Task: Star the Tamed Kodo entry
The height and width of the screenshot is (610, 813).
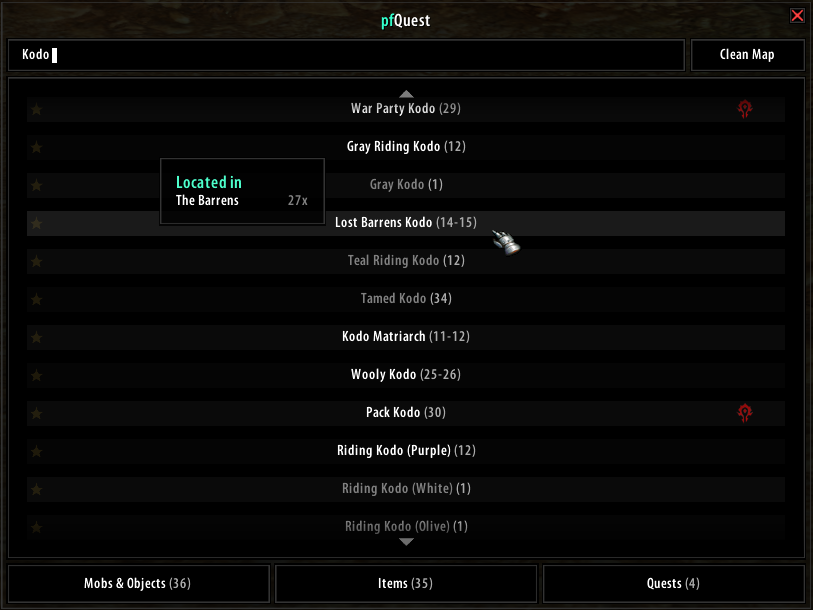Action: (36, 299)
